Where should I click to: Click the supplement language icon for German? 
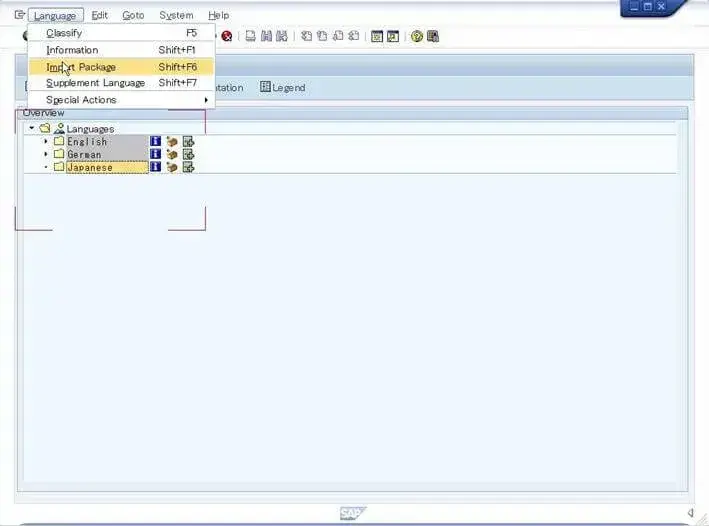point(189,154)
